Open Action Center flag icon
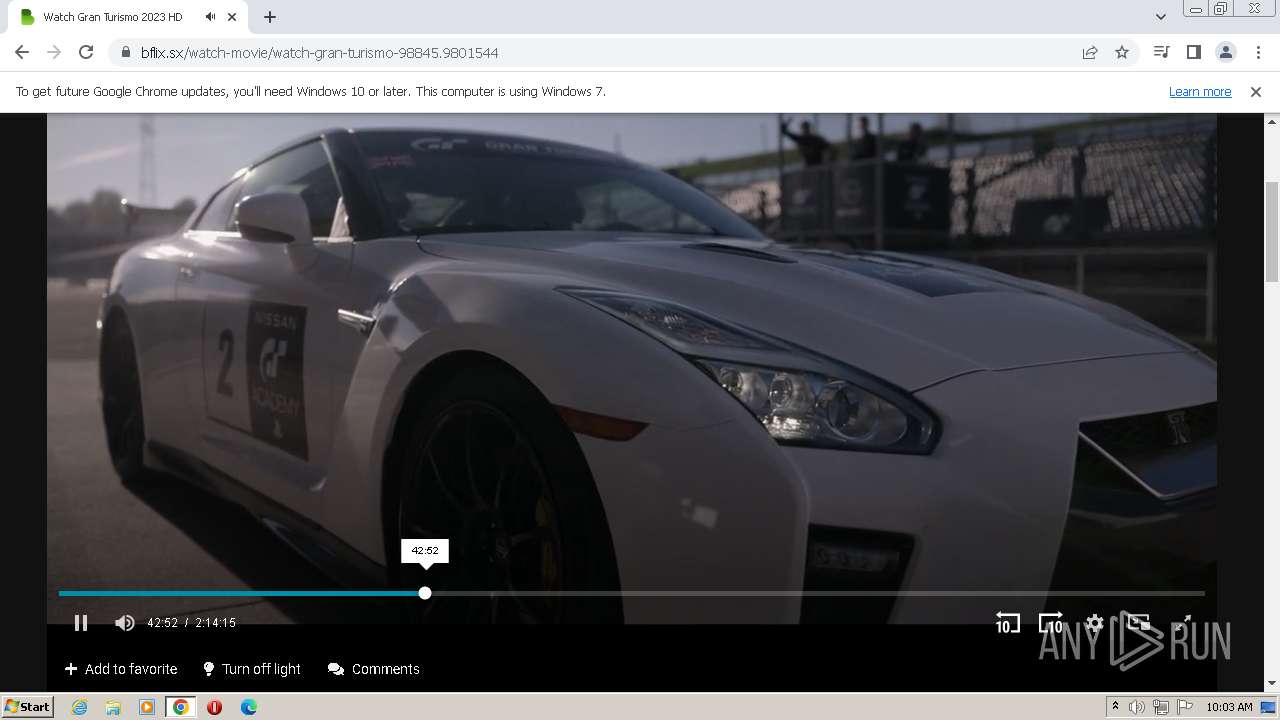 click(x=1185, y=707)
